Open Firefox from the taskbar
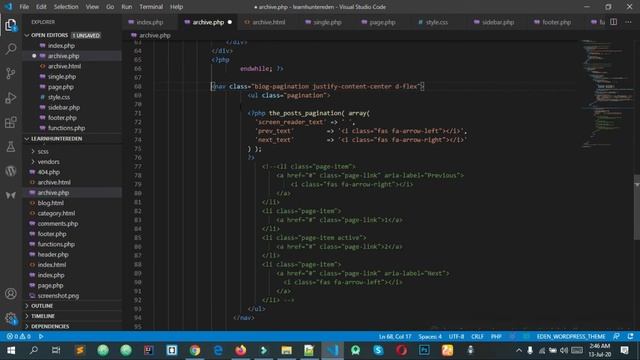Viewport: 640px width, 360px height. (x=241, y=350)
